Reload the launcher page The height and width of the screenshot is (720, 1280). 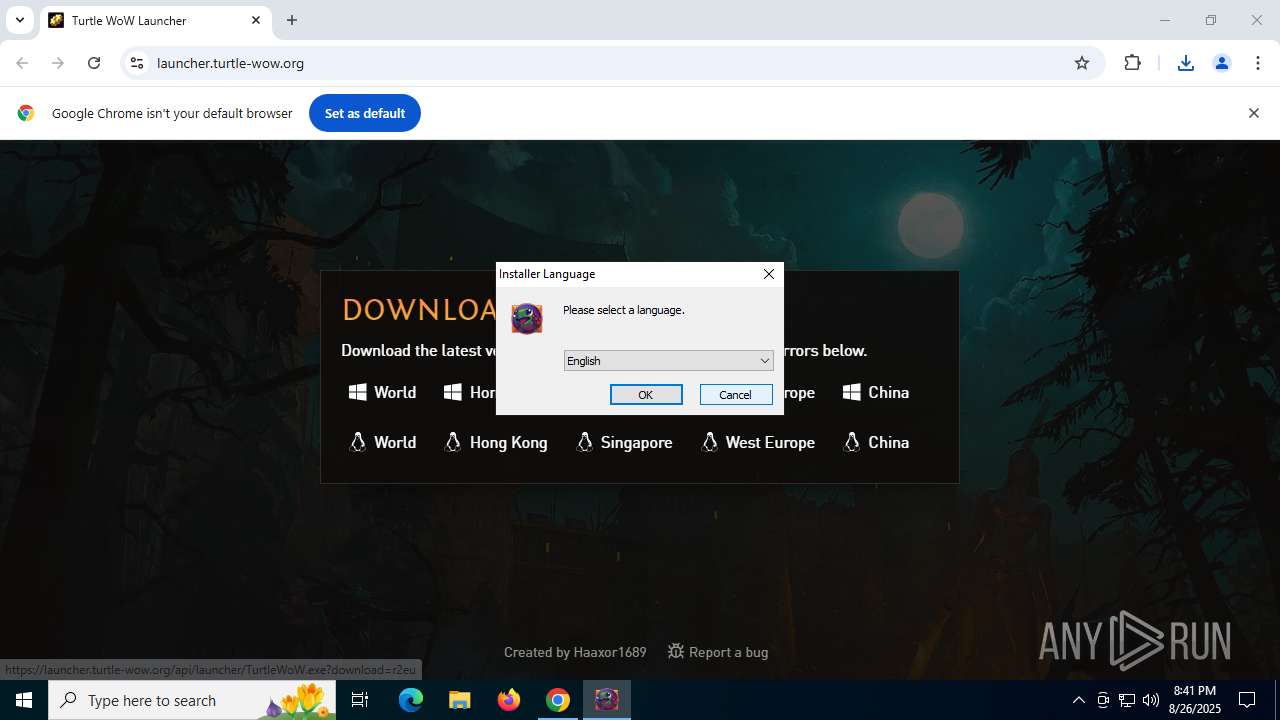pyautogui.click(x=94, y=63)
